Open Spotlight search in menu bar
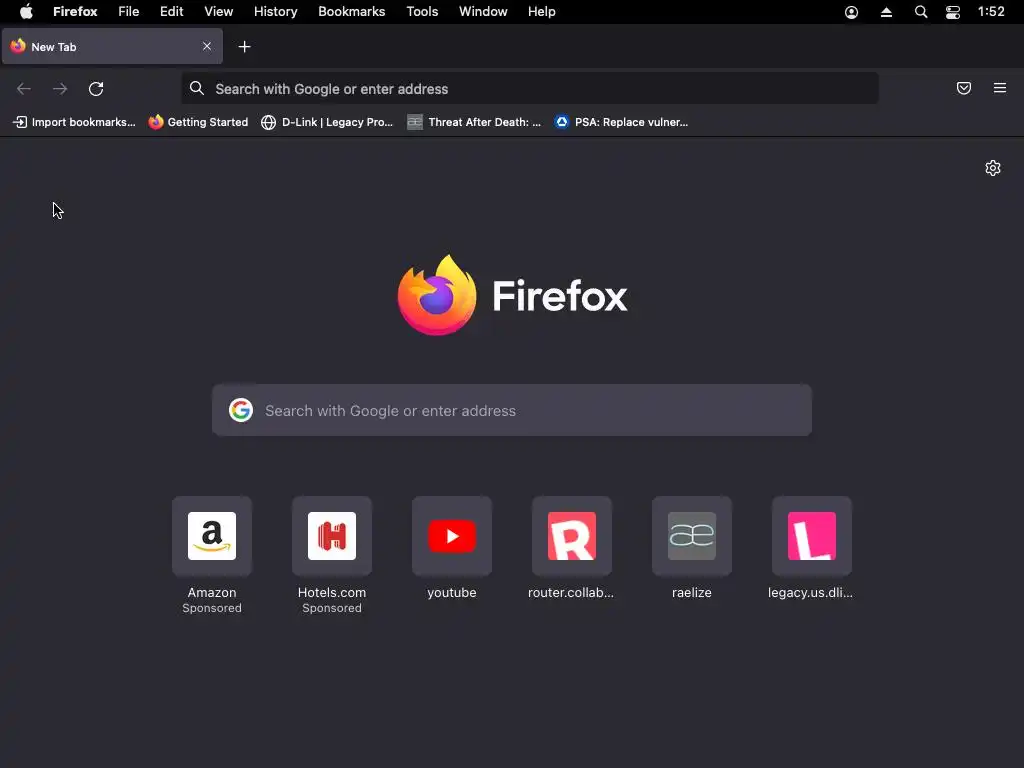Screen dimensions: 1024x768 coord(921,12)
